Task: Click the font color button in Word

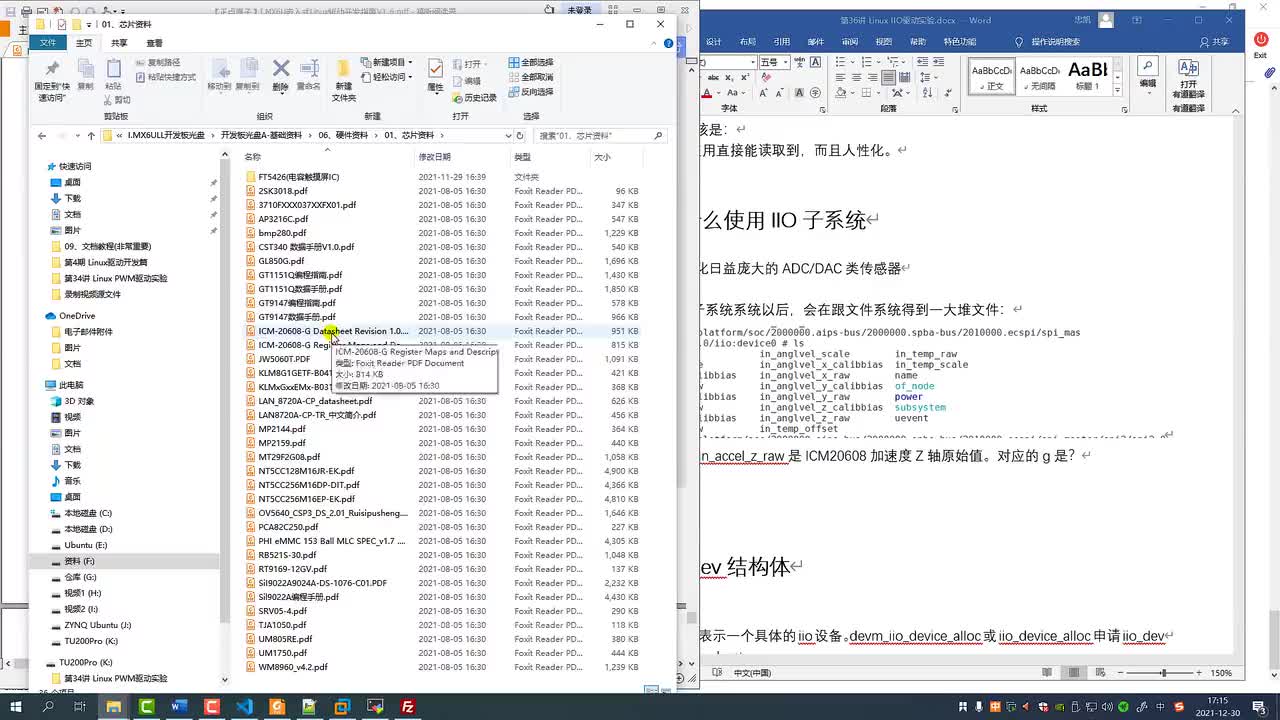Action: pos(707,93)
